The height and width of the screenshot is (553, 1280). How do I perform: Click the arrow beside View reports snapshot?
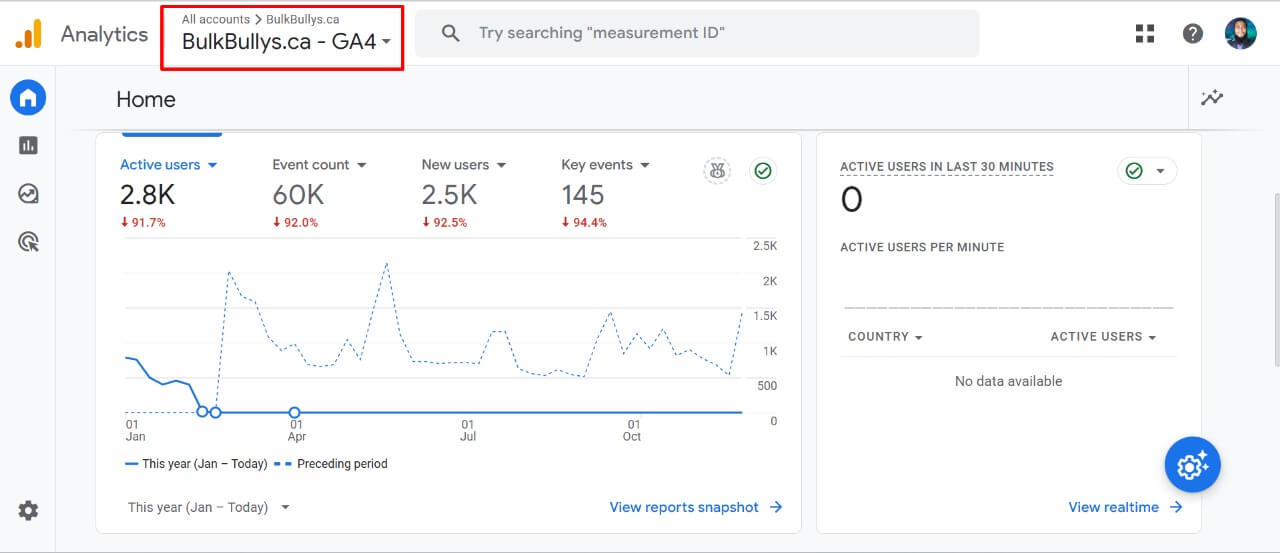point(776,507)
